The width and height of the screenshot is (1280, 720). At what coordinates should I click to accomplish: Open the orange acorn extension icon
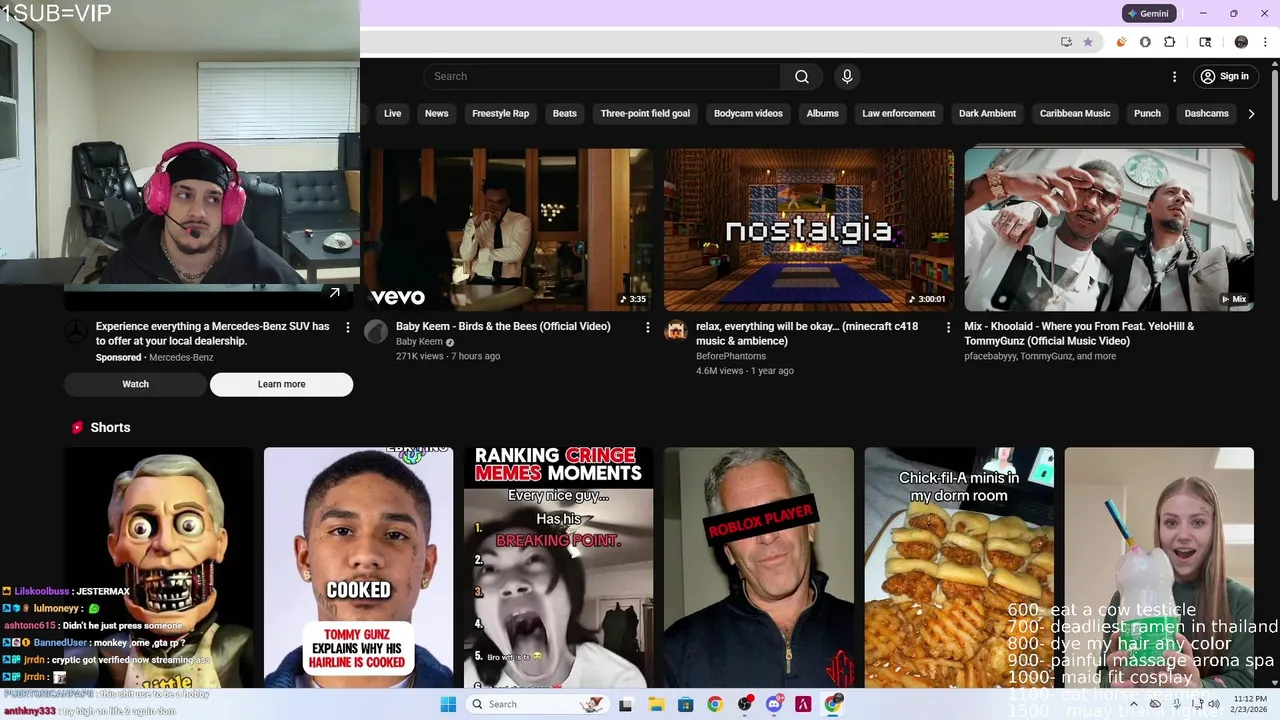click(x=1121, y=42)
